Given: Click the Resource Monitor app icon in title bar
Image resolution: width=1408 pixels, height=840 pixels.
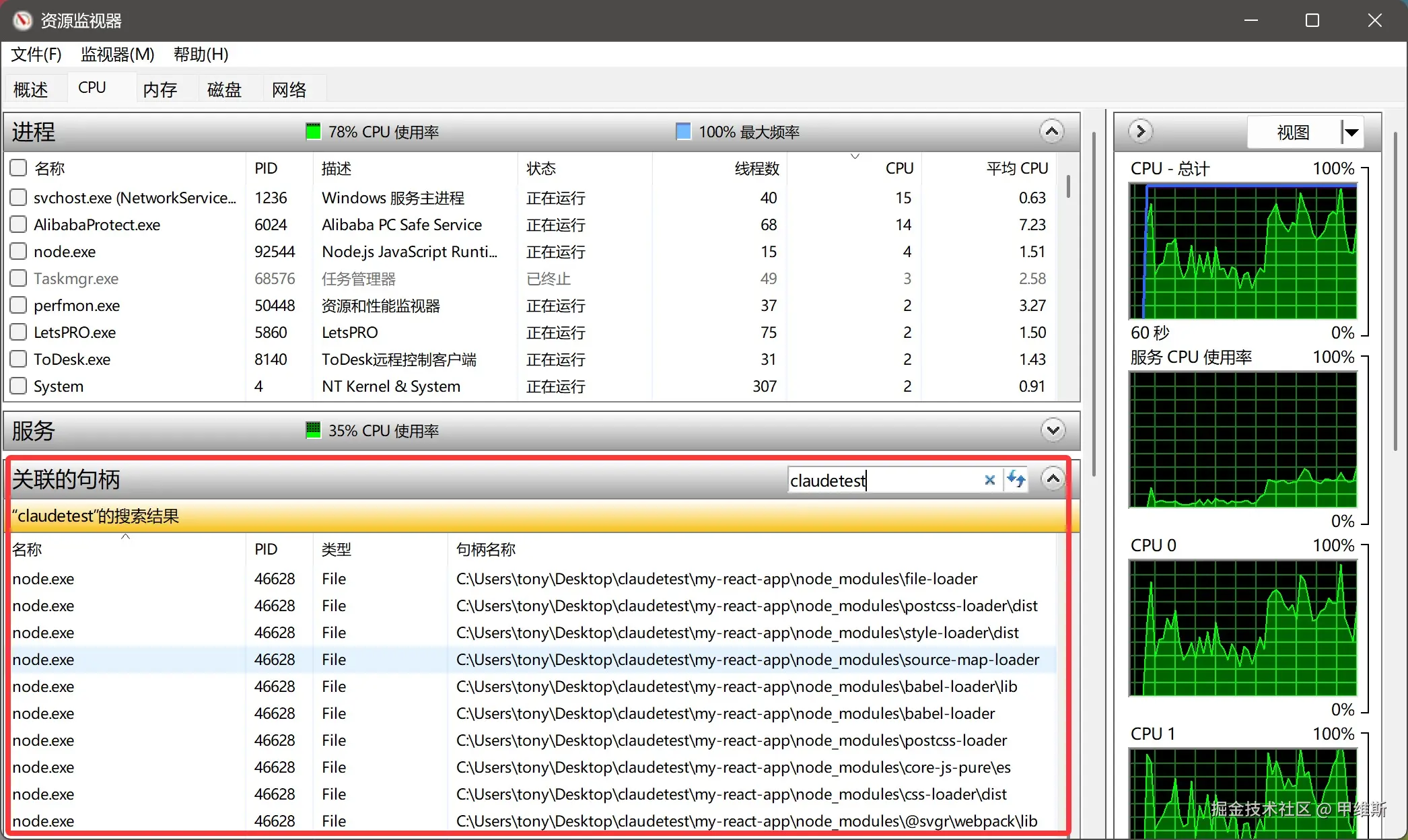Looking at the screenshot, I should pyautogui.click(x=22, y=21).
